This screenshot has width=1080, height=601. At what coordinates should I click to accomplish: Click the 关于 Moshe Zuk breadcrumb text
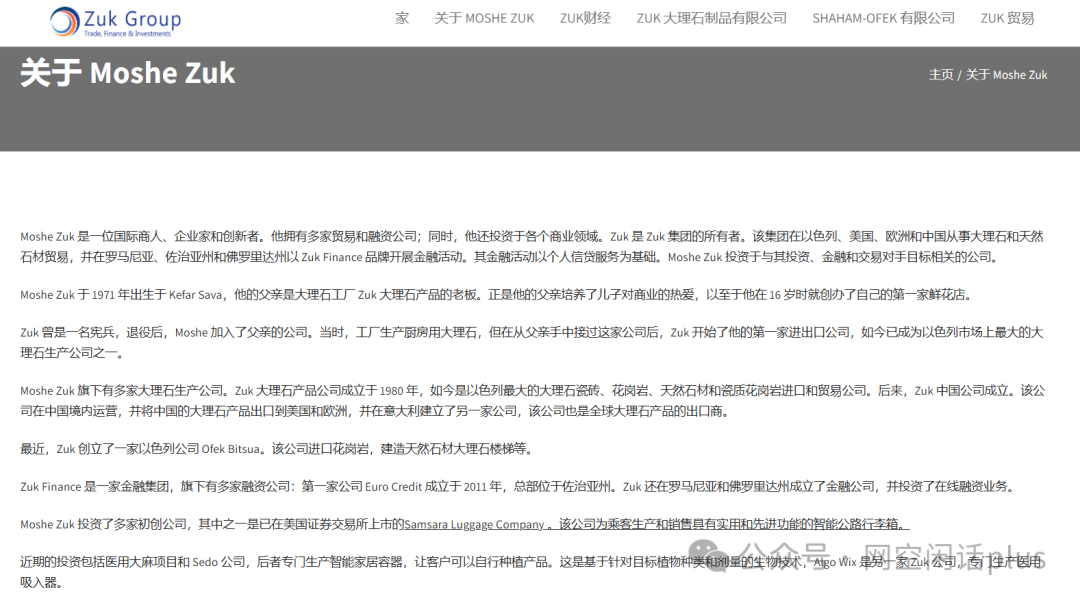(x=1006, y=74)
